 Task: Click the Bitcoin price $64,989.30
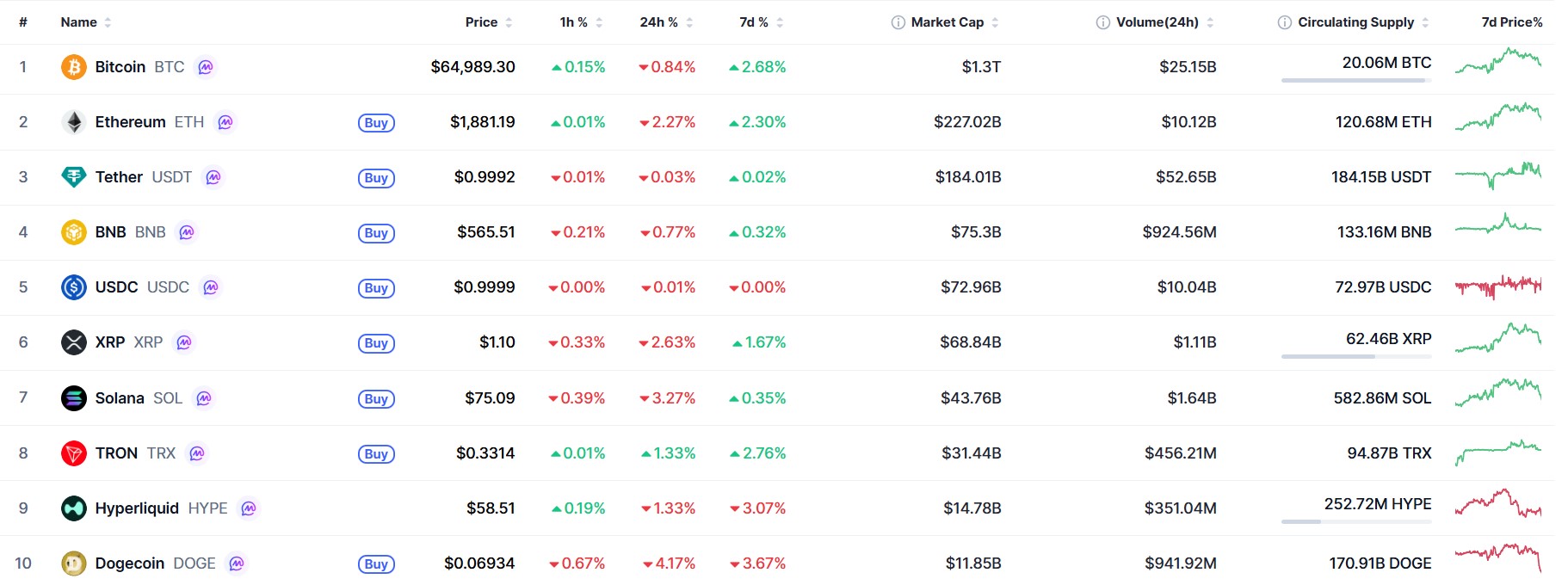[x=473, y=67]
